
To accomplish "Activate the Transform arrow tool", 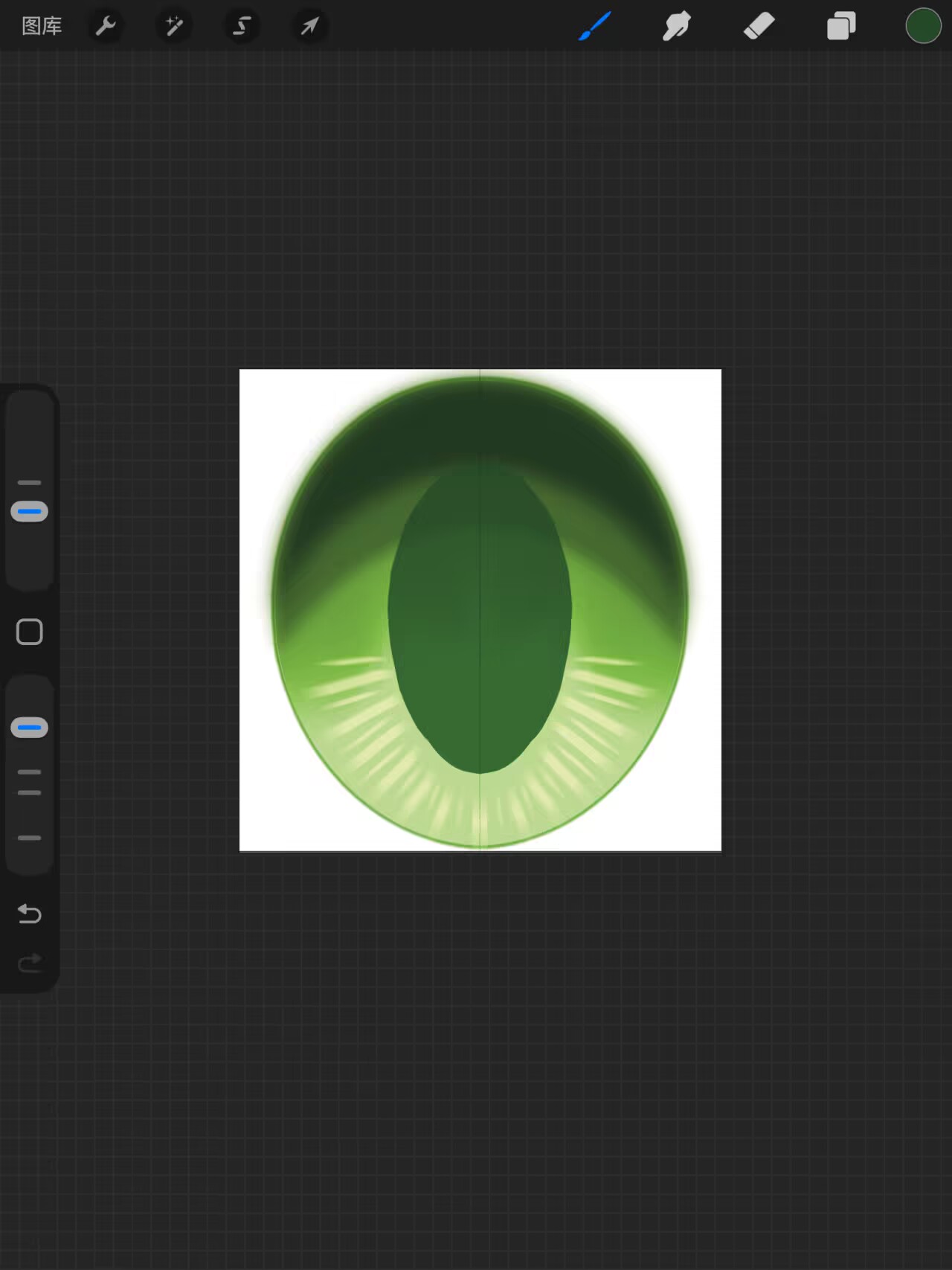I will coord(309,26).
